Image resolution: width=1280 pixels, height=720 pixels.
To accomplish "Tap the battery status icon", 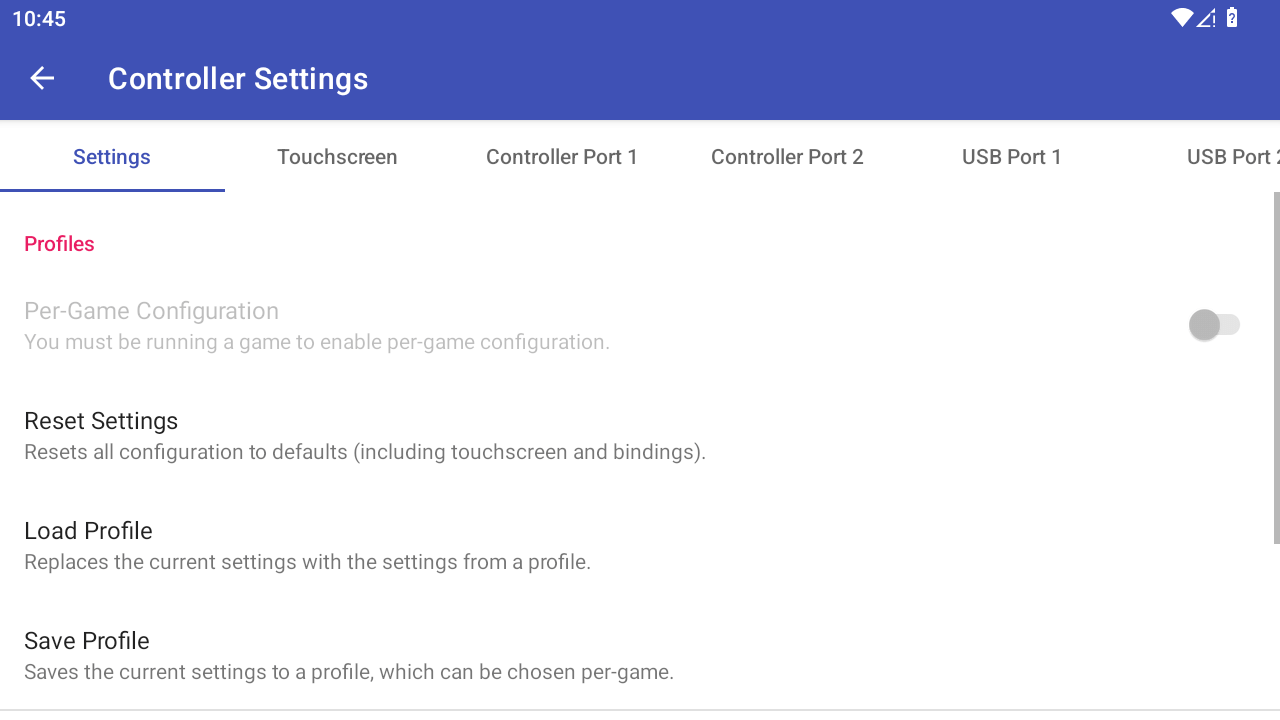I will click(1232, 18).
